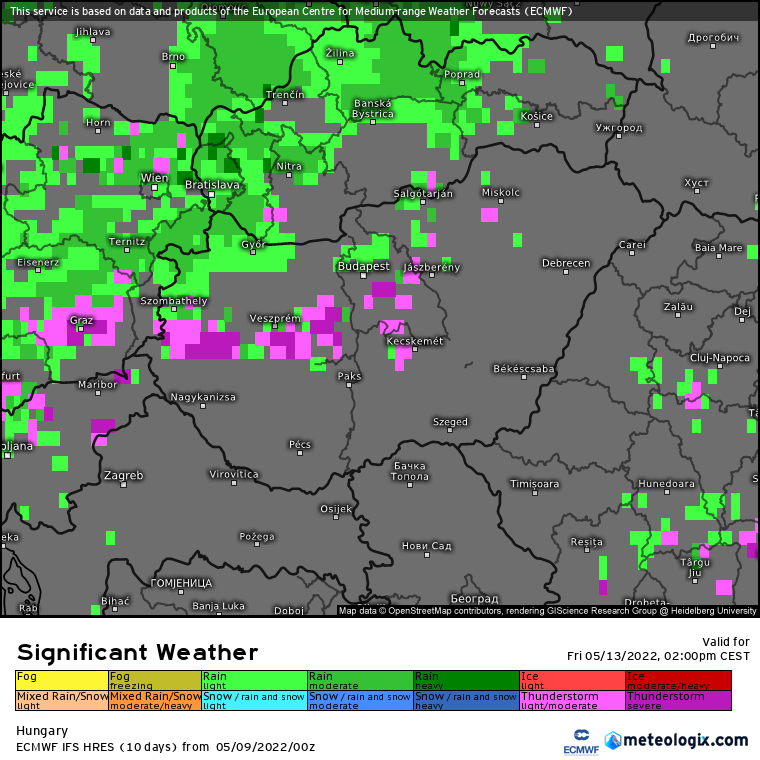Select the Rain light legend swatch

(254, 680)
